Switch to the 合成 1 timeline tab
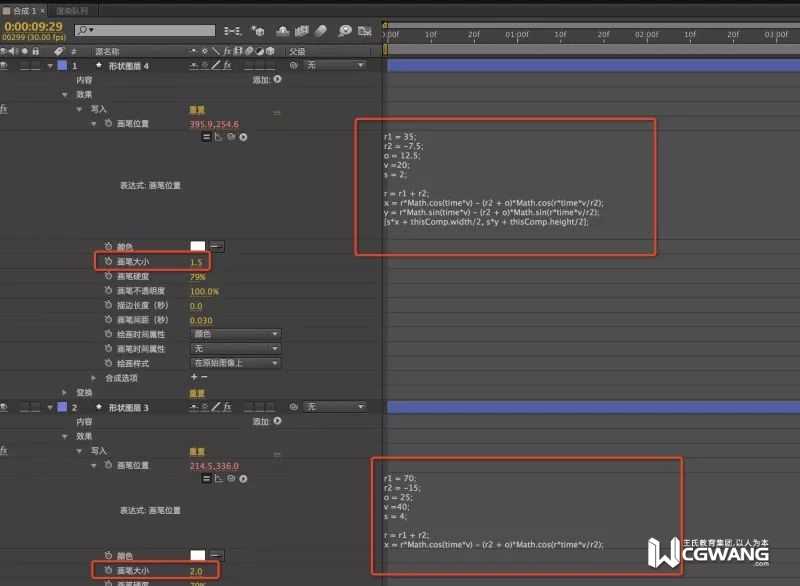 point(23,11)
